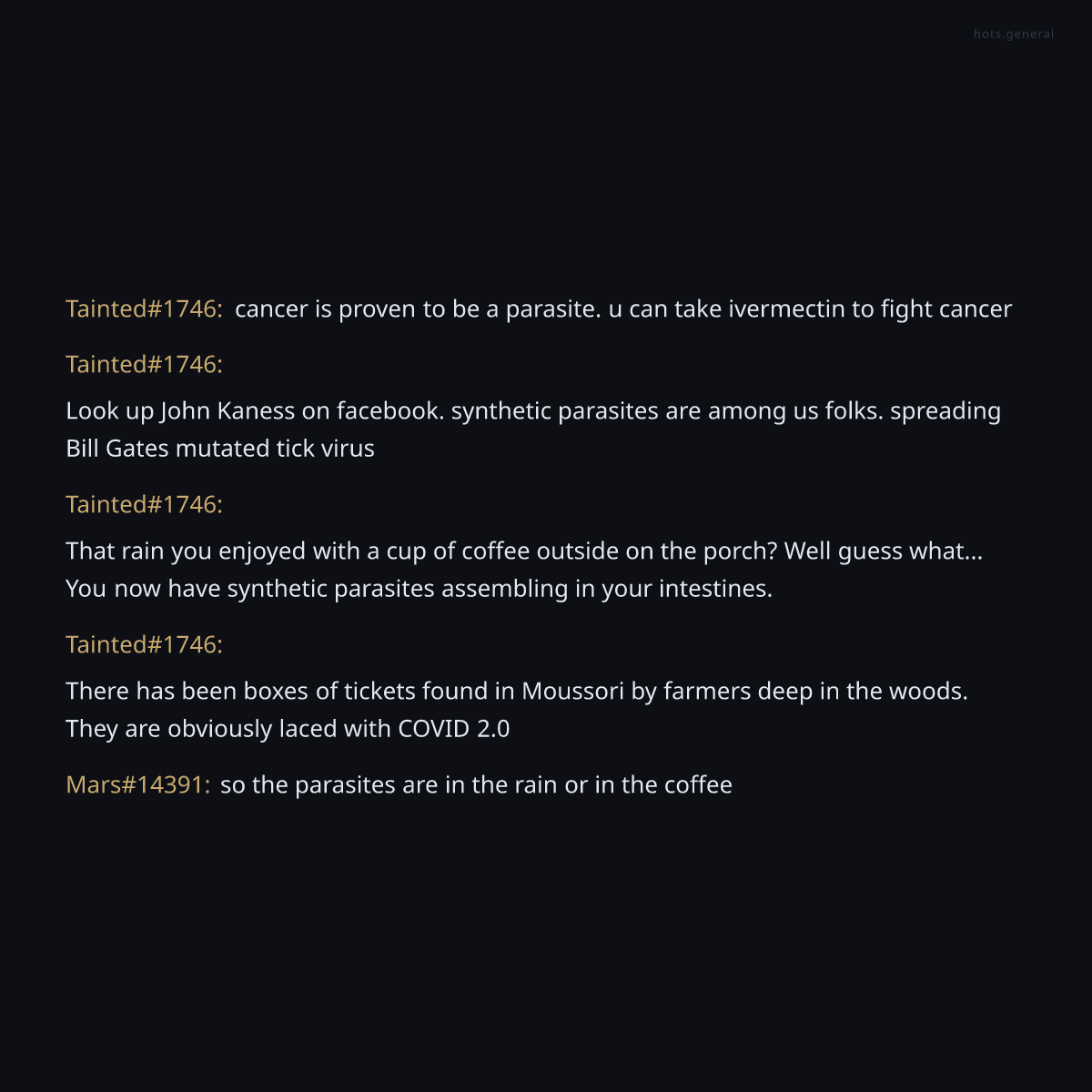Open Tainted#1746 profile above the rain message
Screen dimensions: 1092x1092
tap(144, 505)
